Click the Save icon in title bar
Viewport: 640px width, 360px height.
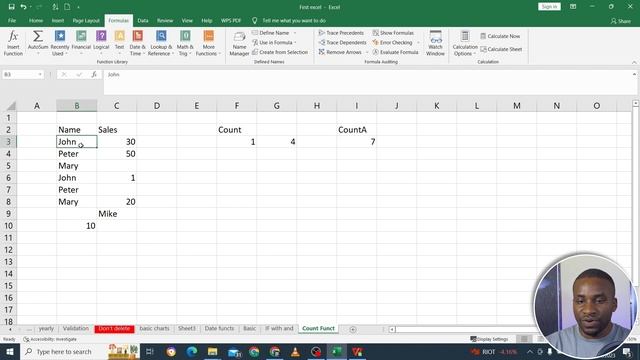click(11, 7)
